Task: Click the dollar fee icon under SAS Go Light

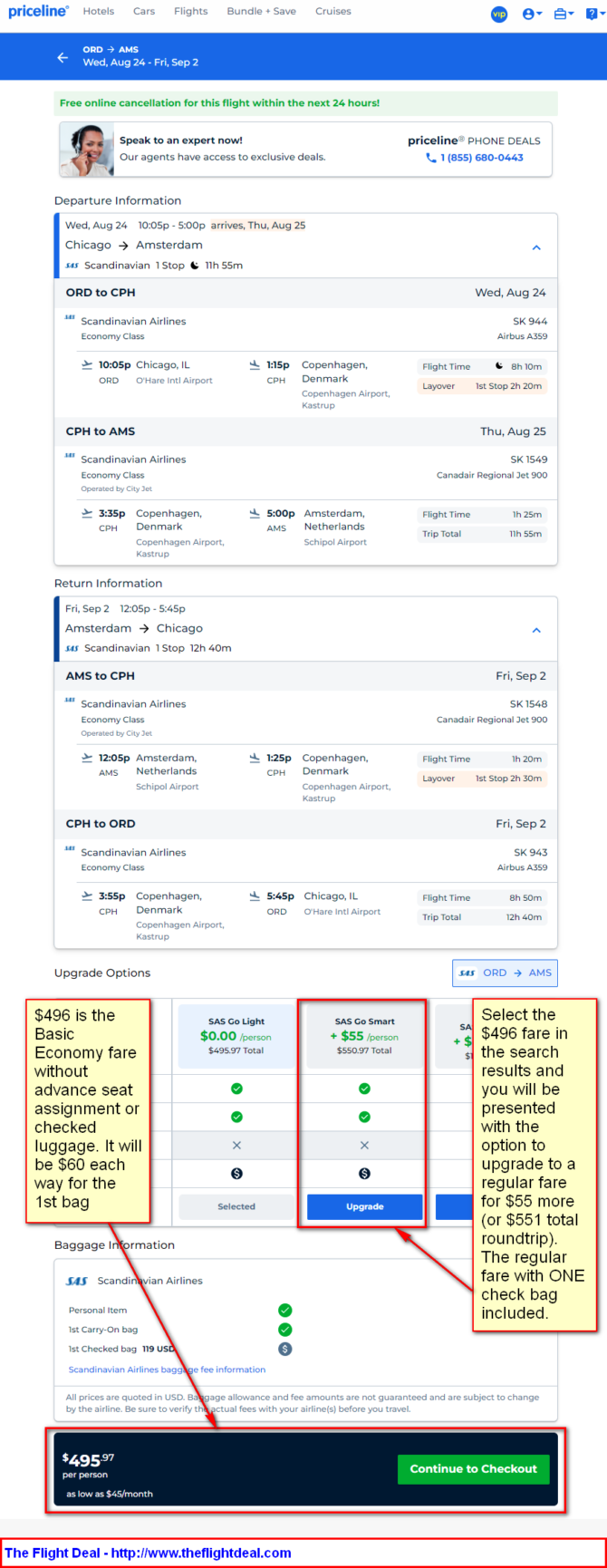Action: pyautogui.click(x=236, y=1174)
